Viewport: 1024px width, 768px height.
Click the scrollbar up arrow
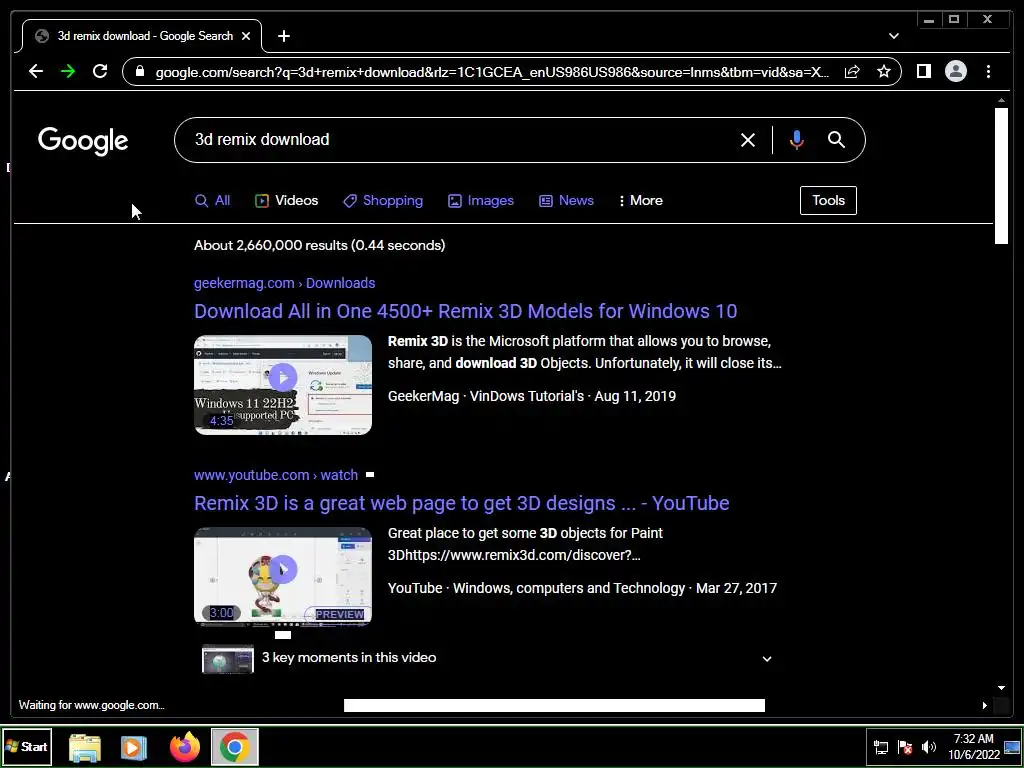(x=1001, y=100)
